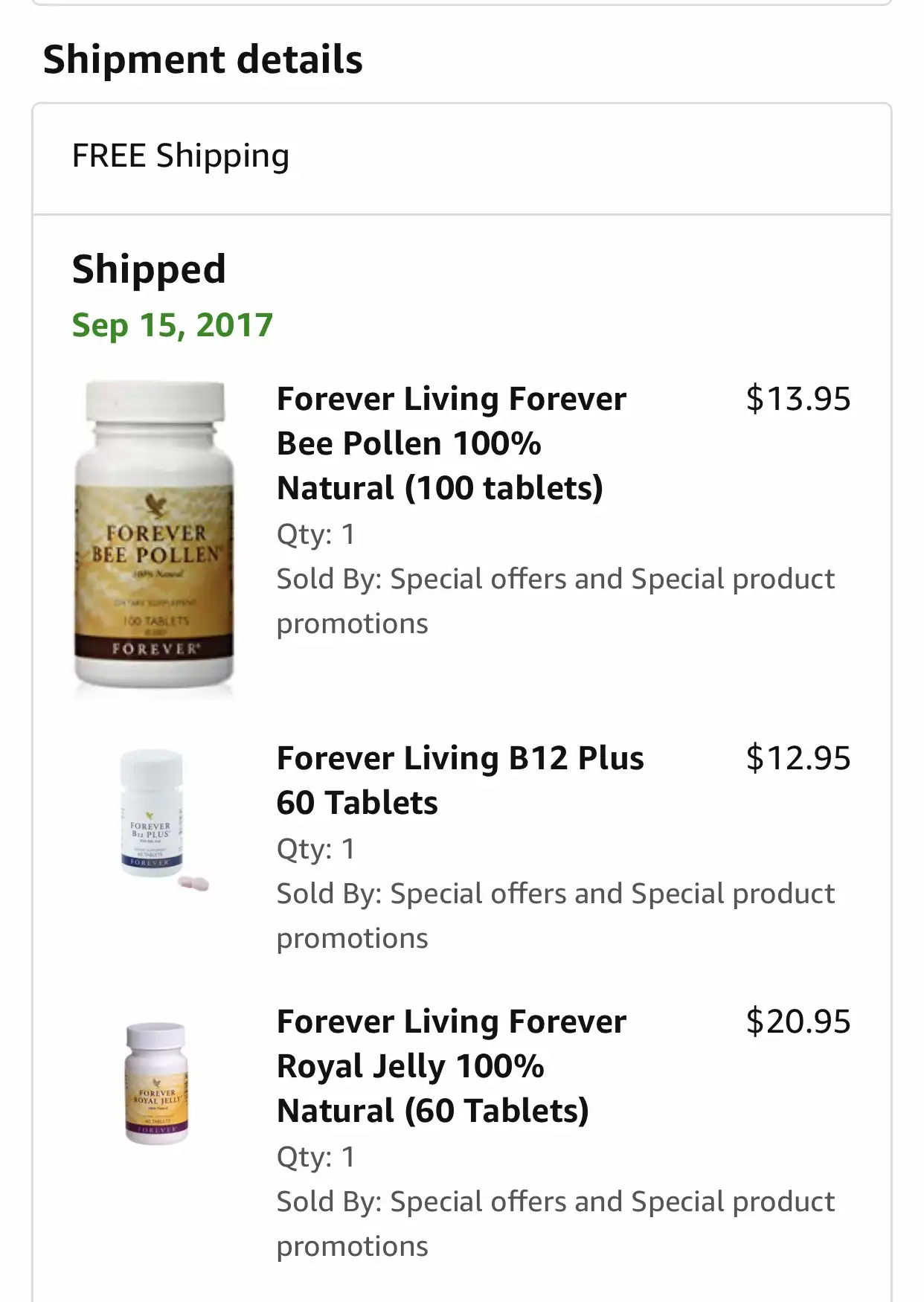This screenshot has height=1302, width=924.
Task: Click the $12.95 price of B12 Plus
Action: [x=798, y=758]
